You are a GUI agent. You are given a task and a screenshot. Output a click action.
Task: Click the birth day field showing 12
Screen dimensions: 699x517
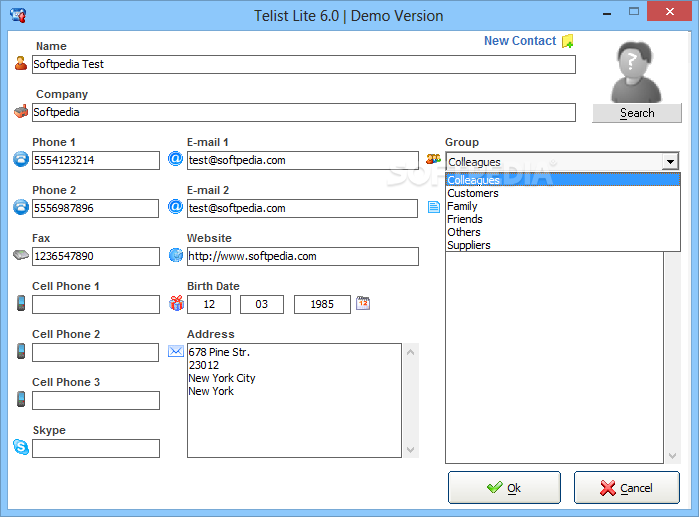tap(209, 304)
